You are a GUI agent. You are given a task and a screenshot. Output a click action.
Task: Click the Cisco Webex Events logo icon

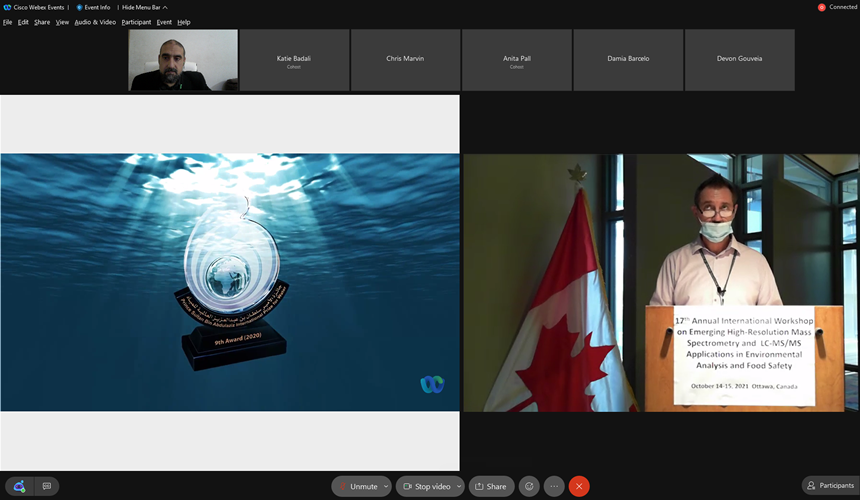6,7
